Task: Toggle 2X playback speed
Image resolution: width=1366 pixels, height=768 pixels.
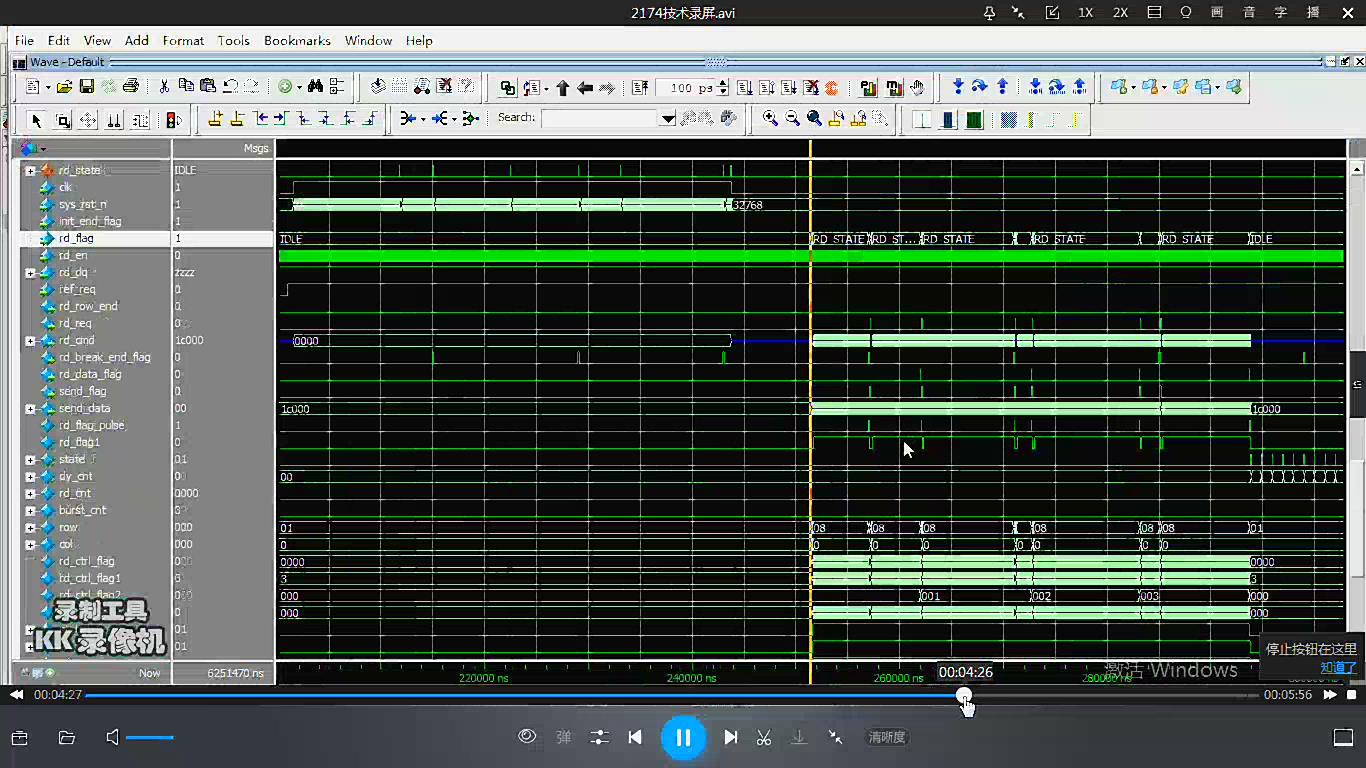Action: (x=1120, y=13)
